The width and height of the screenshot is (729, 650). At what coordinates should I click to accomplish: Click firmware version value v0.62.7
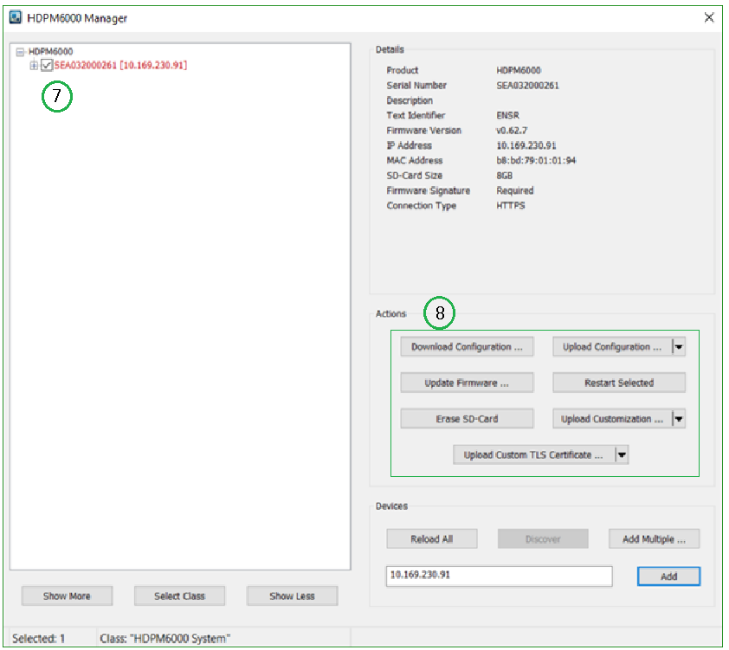click(x=511, y=131)
